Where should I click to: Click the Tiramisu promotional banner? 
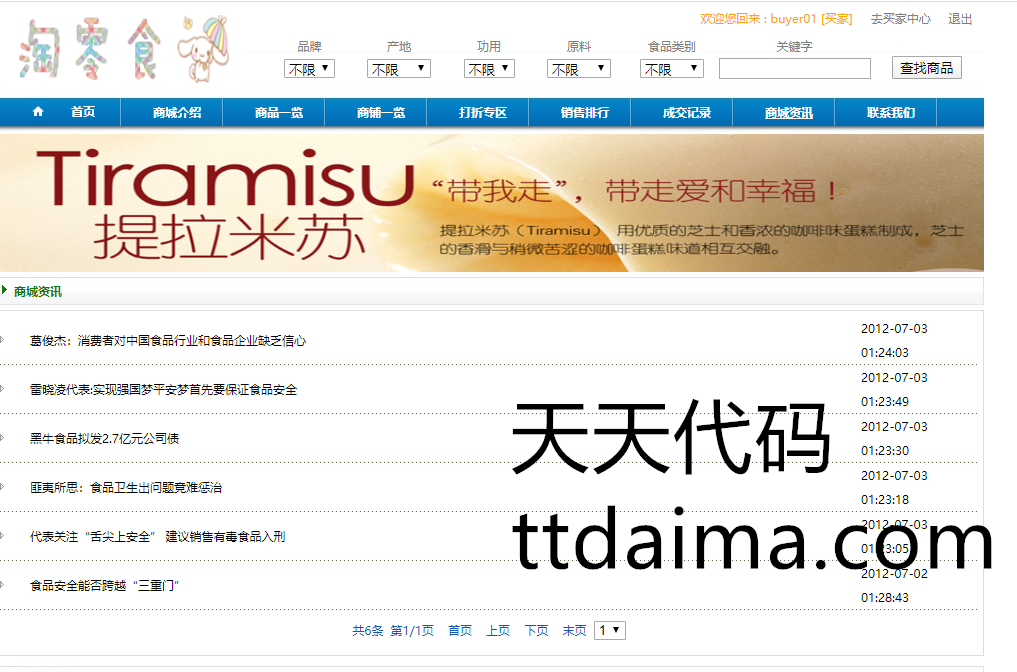click(492, 203)
